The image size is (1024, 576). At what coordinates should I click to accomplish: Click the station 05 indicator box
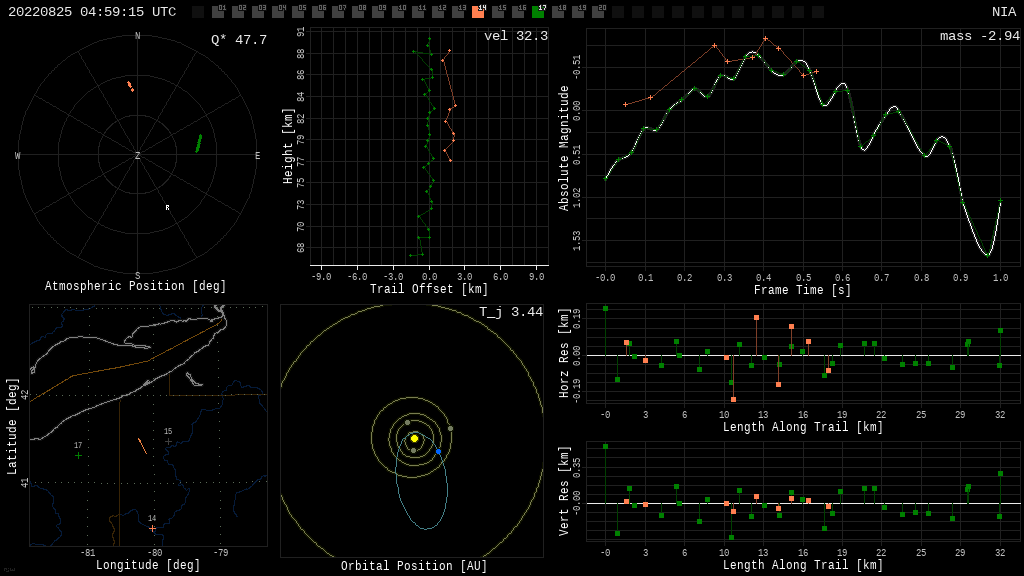298,12
